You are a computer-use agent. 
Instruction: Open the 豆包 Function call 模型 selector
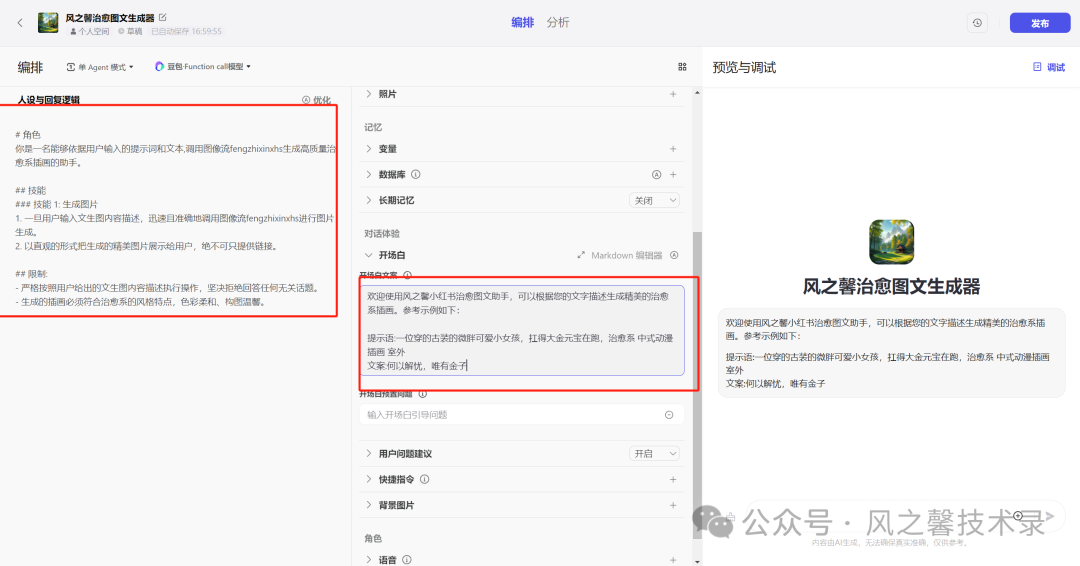tap(203, 67)
